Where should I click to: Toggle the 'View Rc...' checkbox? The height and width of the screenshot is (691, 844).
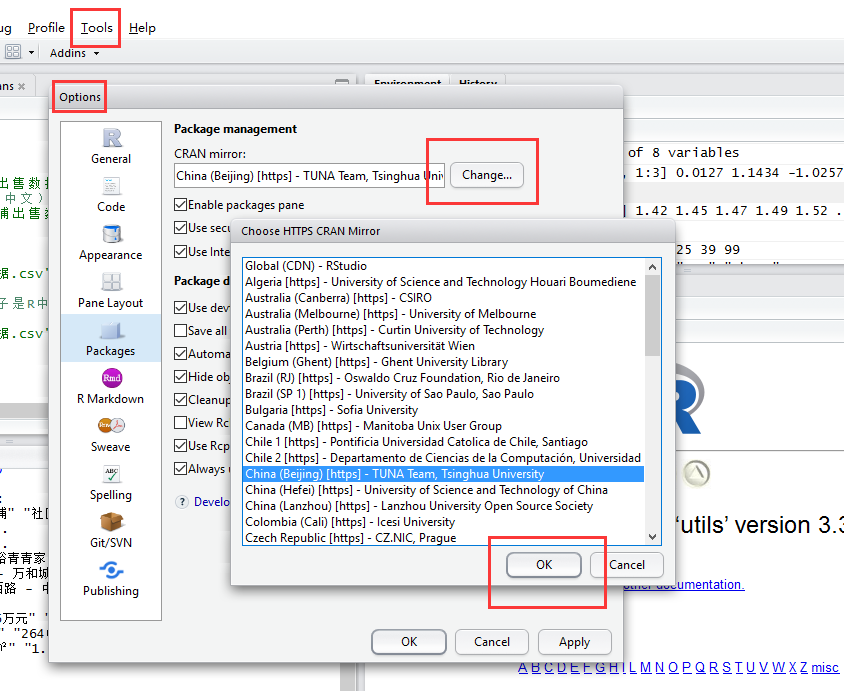pyautogui.click(x=180, y=422)
